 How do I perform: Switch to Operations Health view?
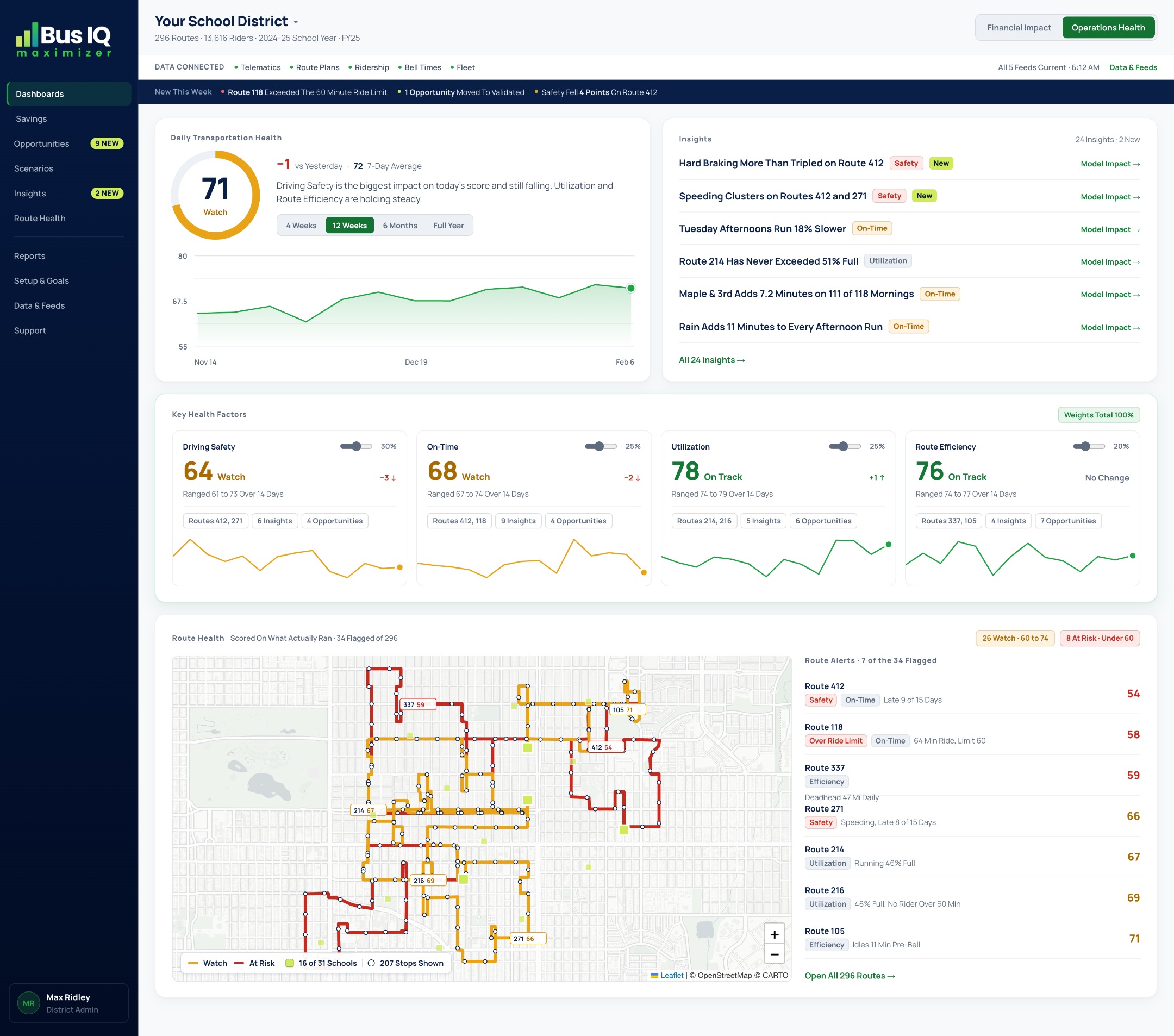point(1108,28)
